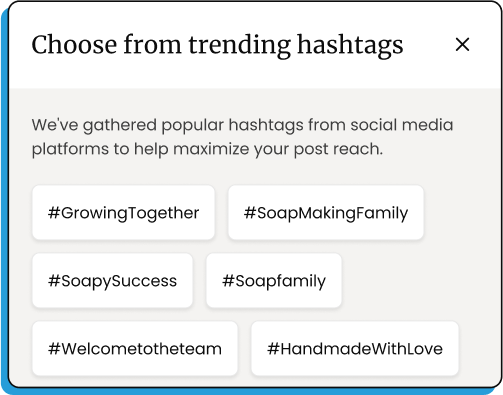
Task: Click the popular hashtags description paragraph
Action: click(242, 137)
